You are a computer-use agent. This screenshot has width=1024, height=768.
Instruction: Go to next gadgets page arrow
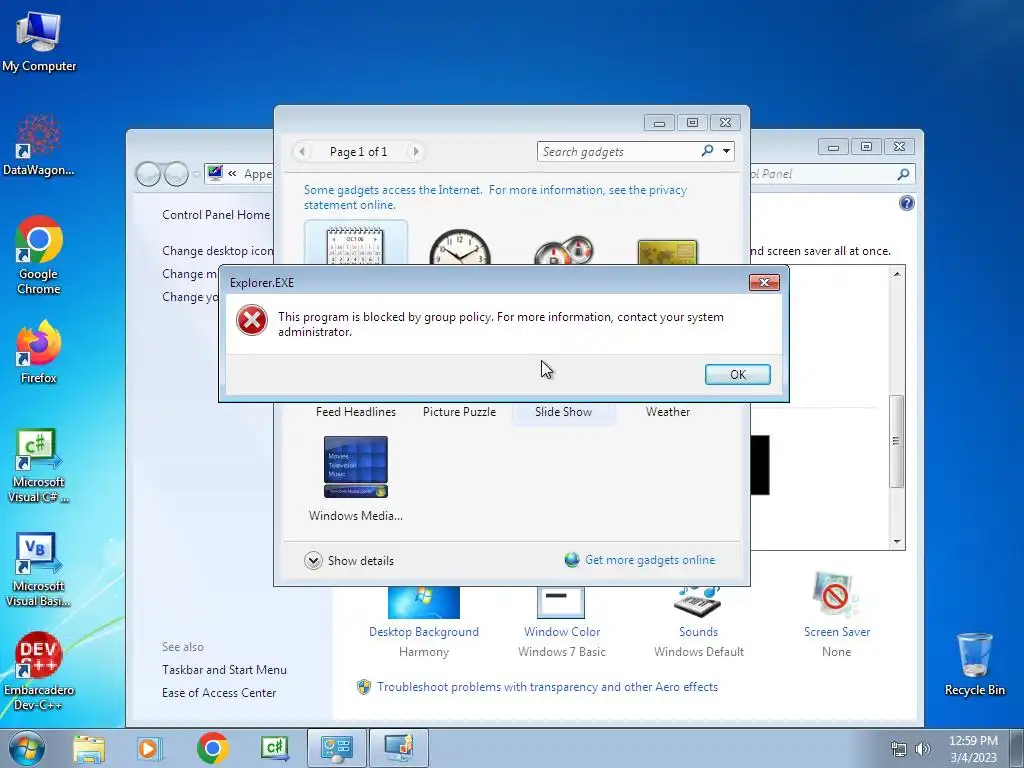[415, 152]
